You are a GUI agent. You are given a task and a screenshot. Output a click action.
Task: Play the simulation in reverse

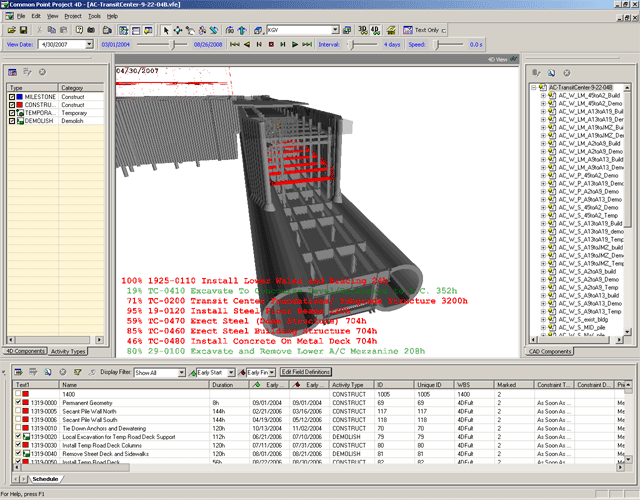click(x=247, y=44)
